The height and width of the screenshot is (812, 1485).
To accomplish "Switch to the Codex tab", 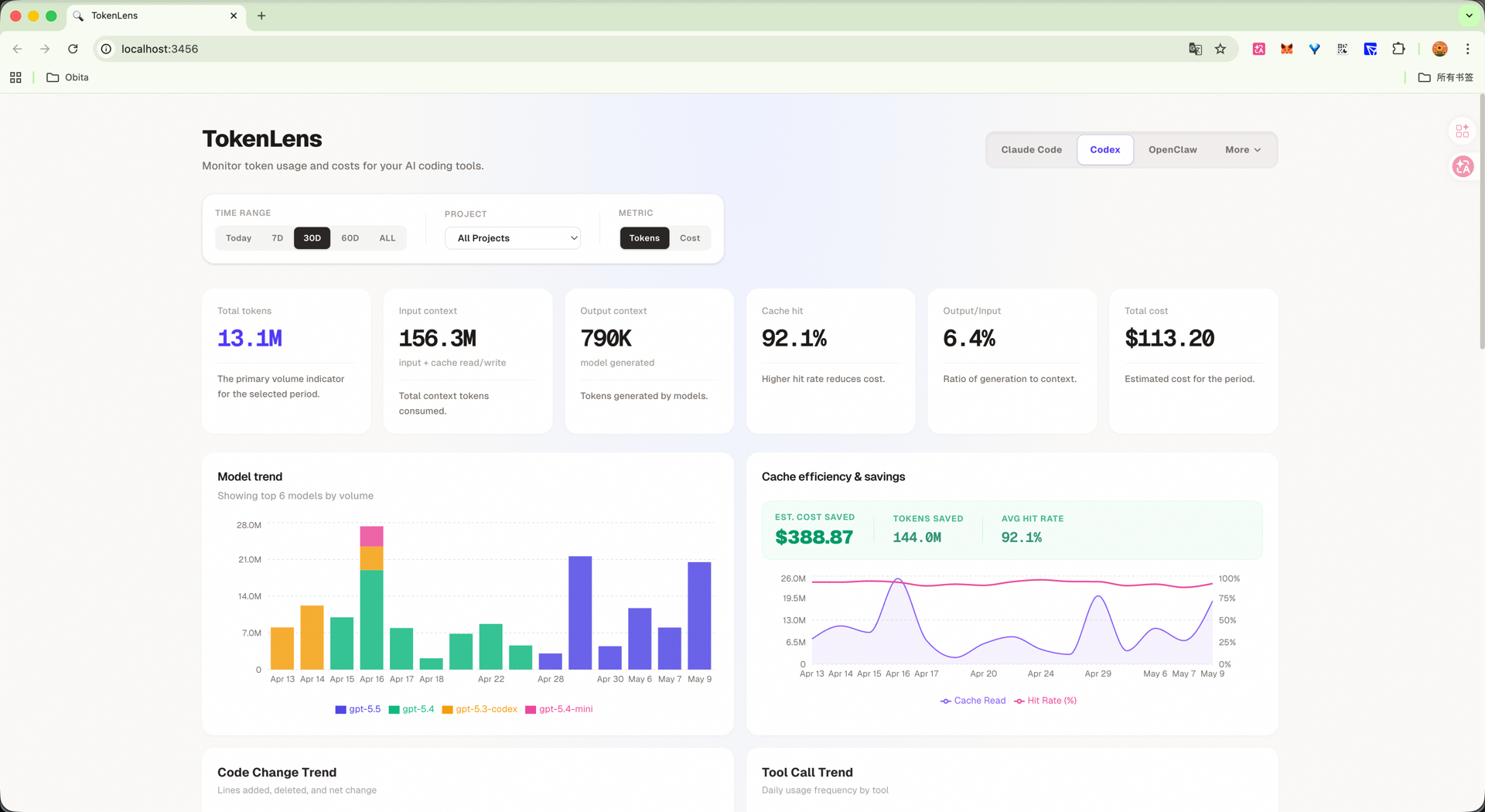I will (1104, 150).
